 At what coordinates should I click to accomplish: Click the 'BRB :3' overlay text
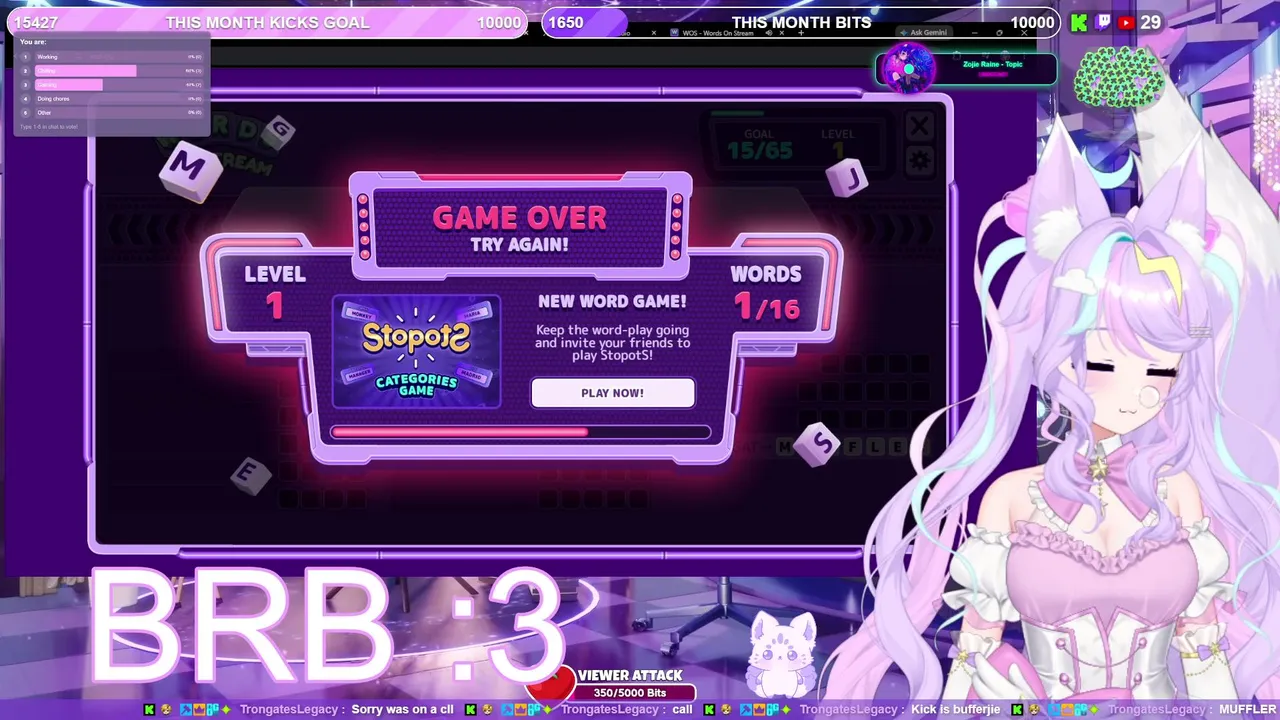328,625
